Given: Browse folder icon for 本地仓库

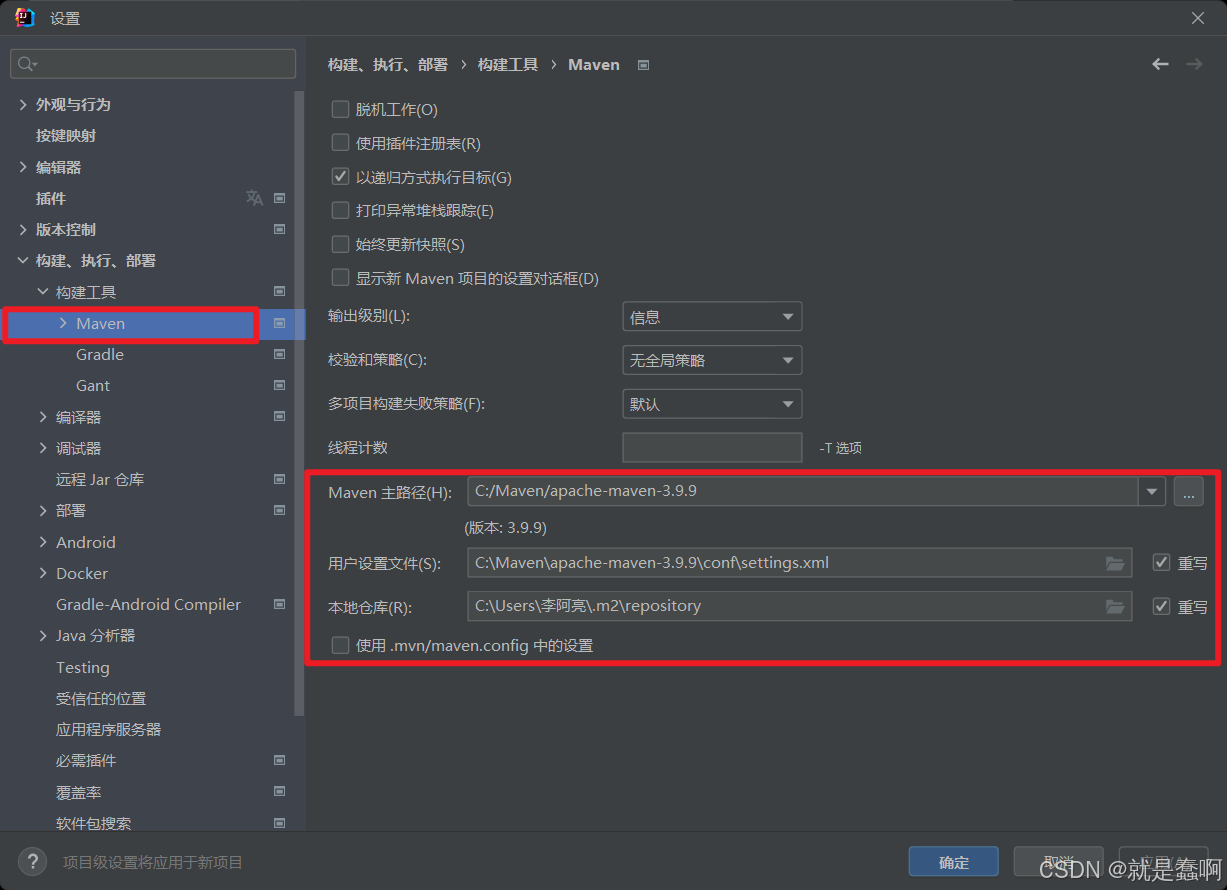Looking at the screenshot, I should (1115, 606).
